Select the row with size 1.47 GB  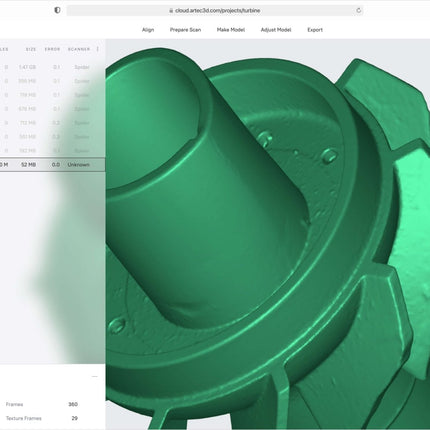tap(53, 67)
